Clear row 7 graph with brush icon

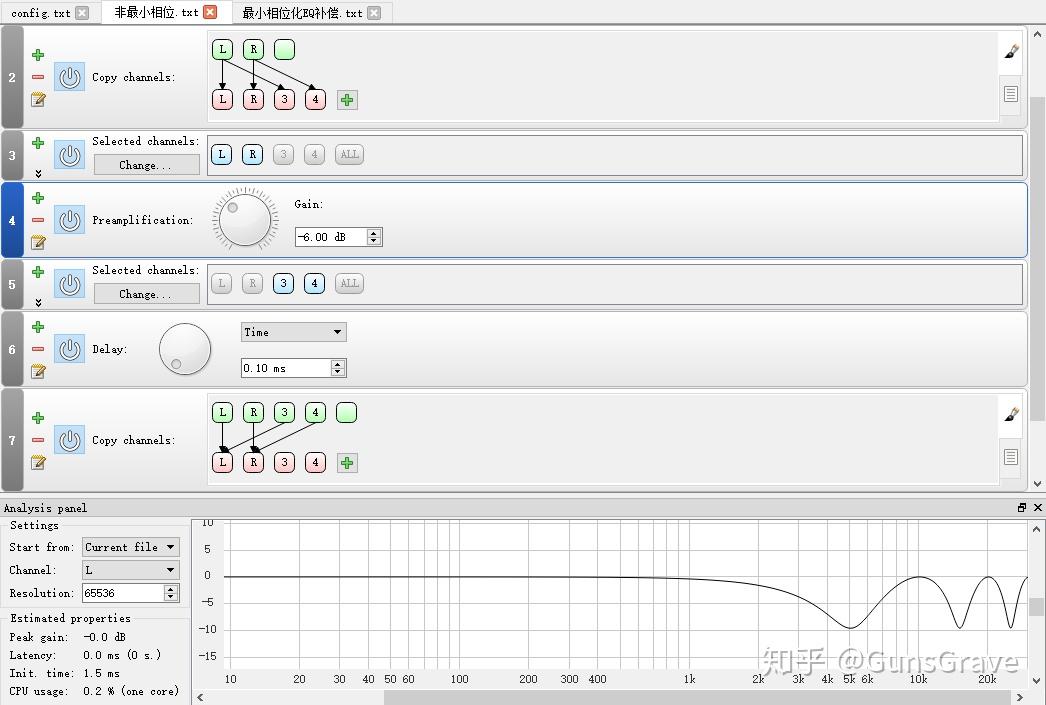pyautogui.click(x=1011, y=414)
